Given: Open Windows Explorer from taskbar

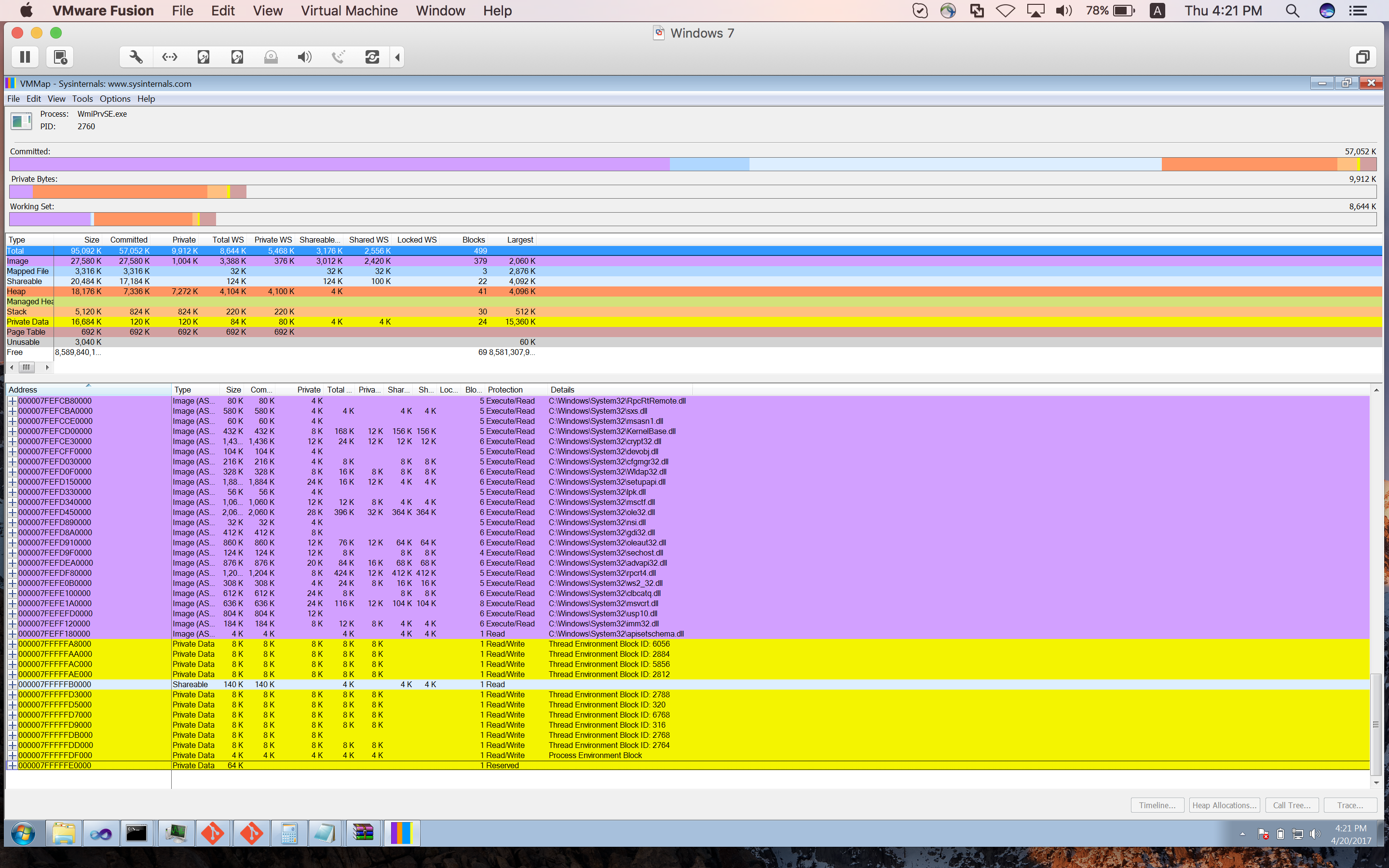Looking at the screenshot, I should tap(64, 833).
